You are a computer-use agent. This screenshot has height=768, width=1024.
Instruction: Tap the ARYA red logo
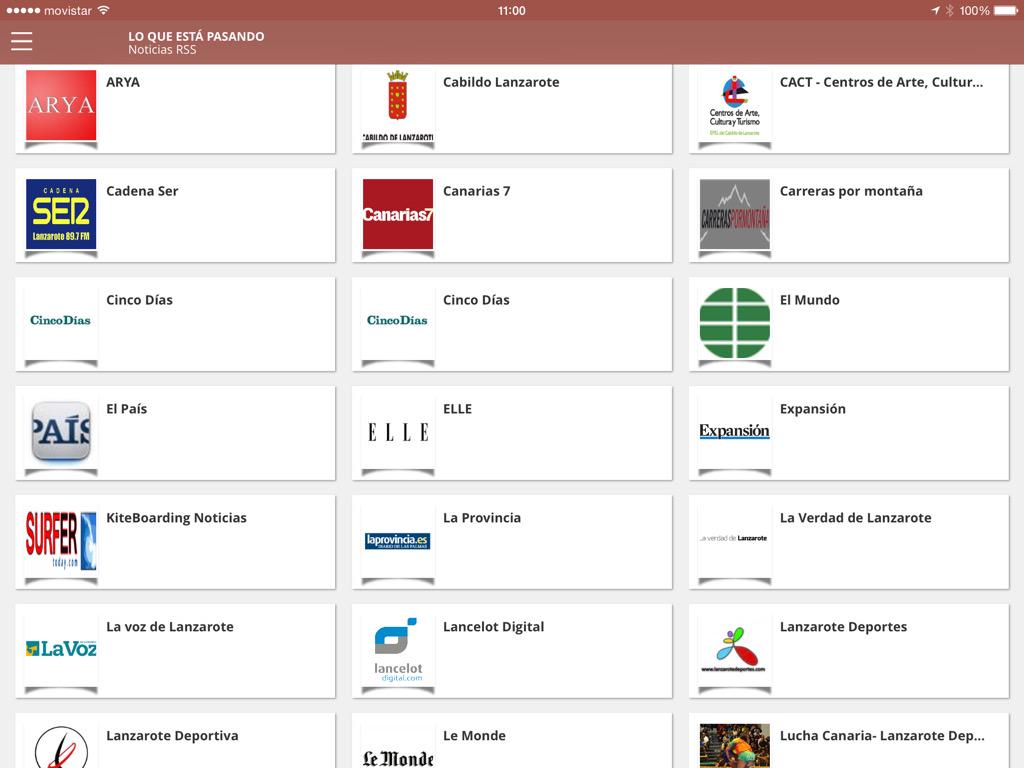tap(61, 105)
